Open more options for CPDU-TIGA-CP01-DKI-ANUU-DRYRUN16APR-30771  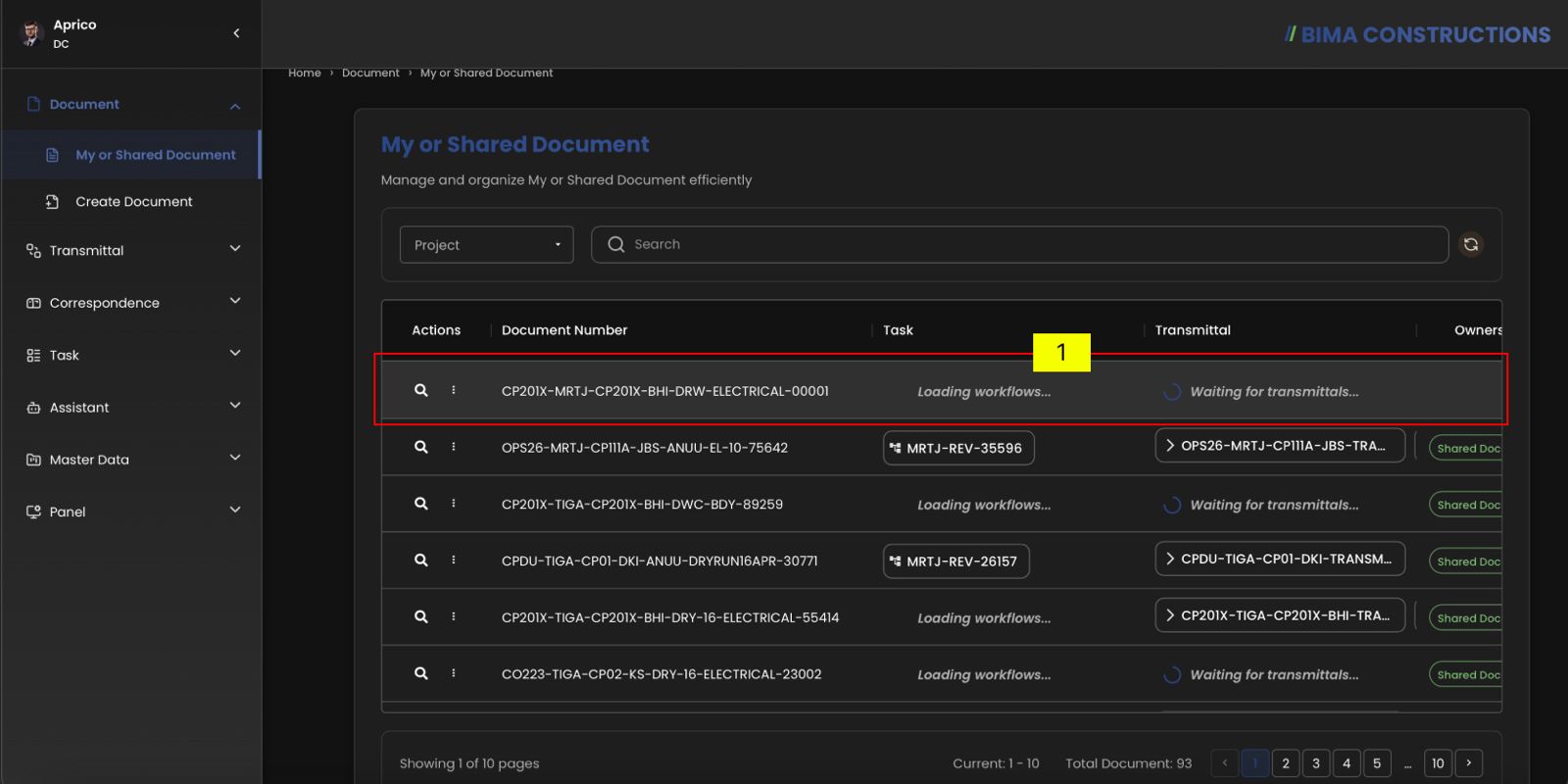pos(454,561)
